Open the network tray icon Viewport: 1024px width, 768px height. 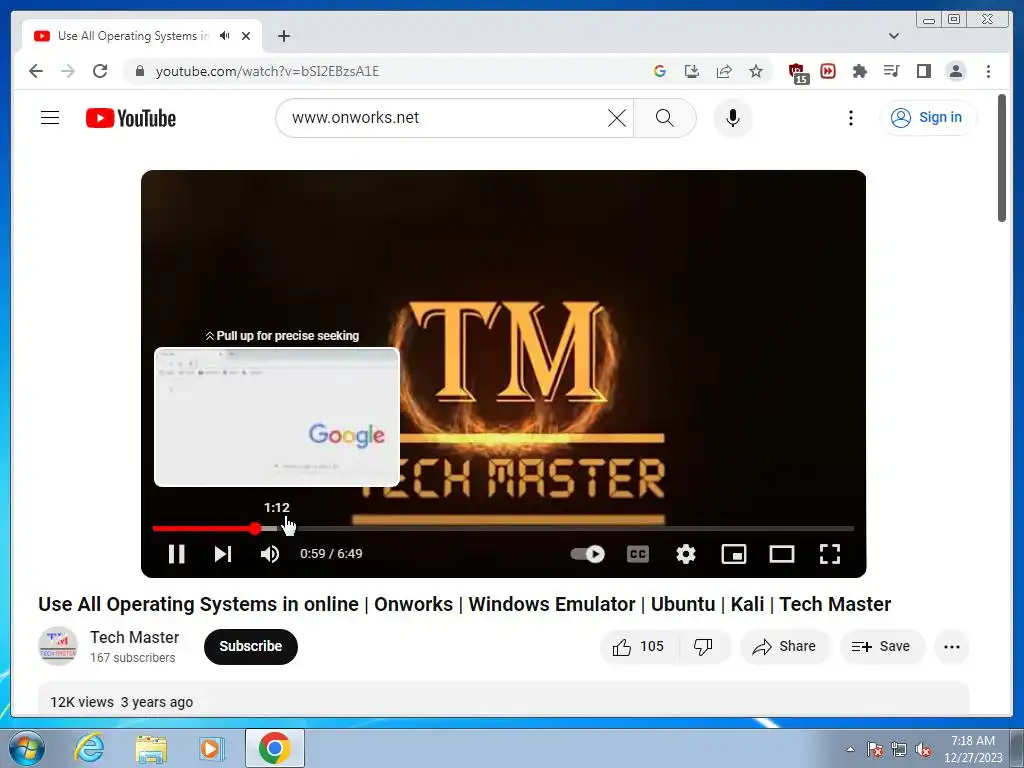[x=899, y=749]
